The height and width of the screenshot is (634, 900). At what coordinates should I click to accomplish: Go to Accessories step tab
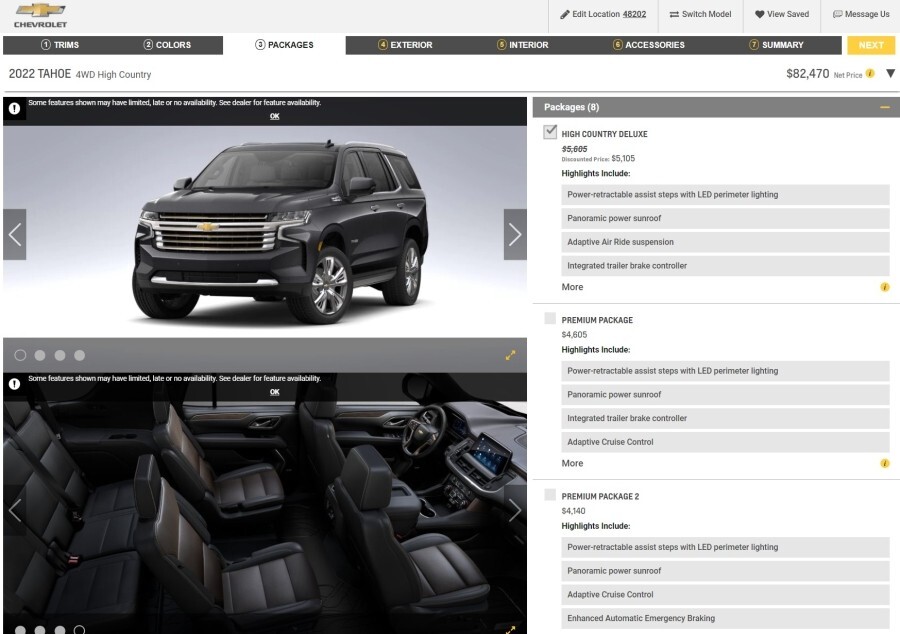649,45
